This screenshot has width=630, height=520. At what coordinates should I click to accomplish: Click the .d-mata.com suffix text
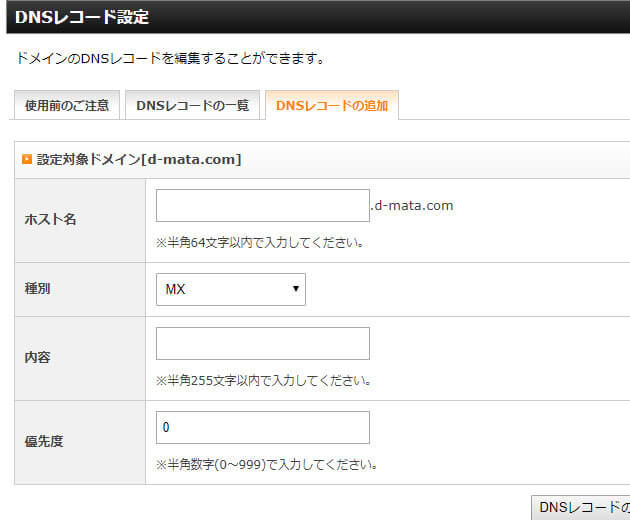point(412,206)
